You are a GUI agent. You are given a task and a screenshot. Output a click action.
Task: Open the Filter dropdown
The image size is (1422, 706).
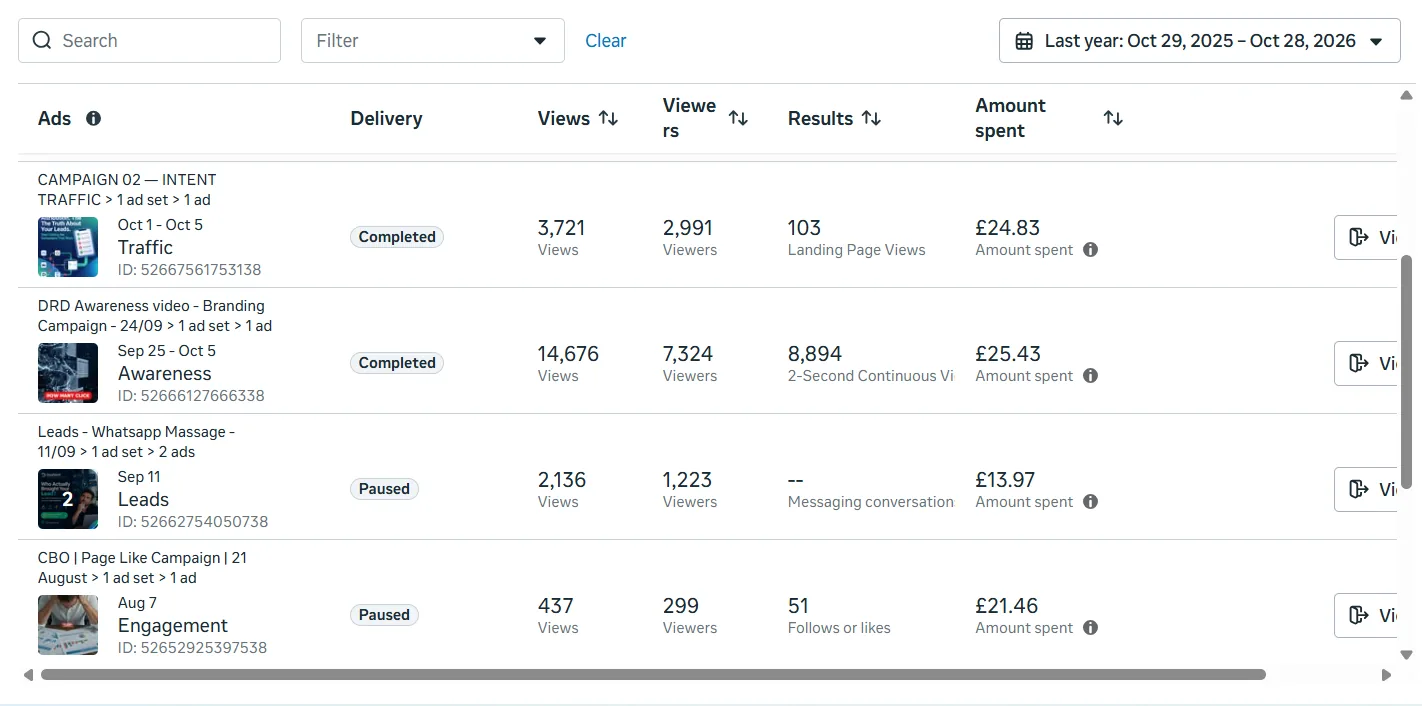click(432, 41)
